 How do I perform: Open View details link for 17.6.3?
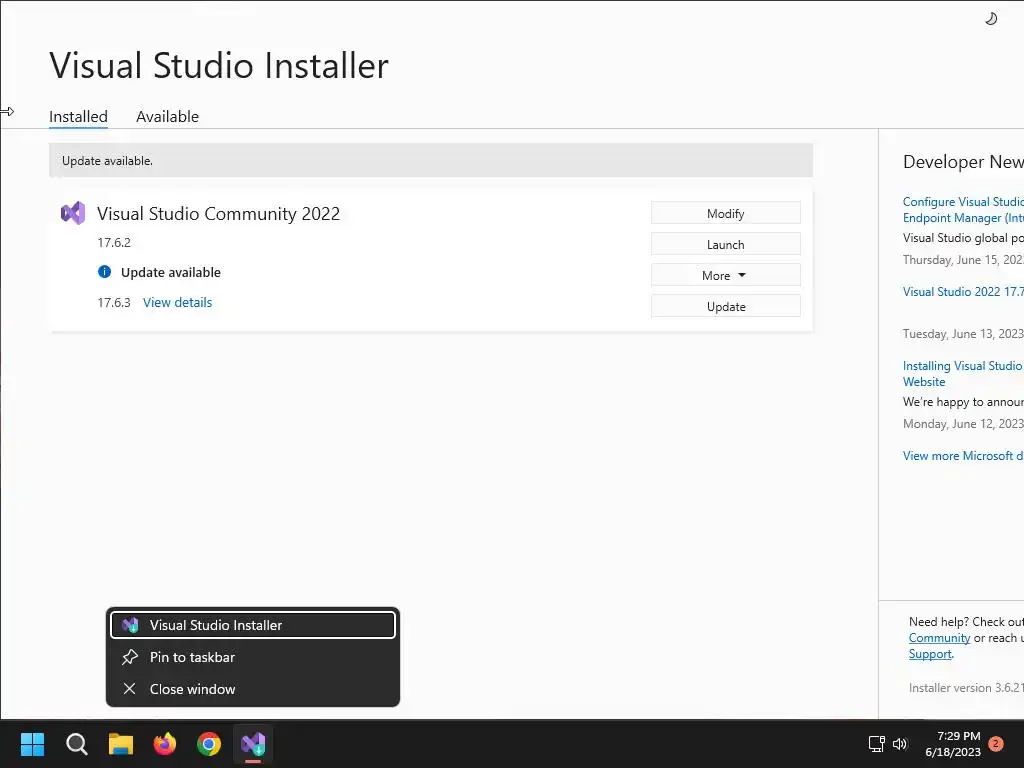178,302
